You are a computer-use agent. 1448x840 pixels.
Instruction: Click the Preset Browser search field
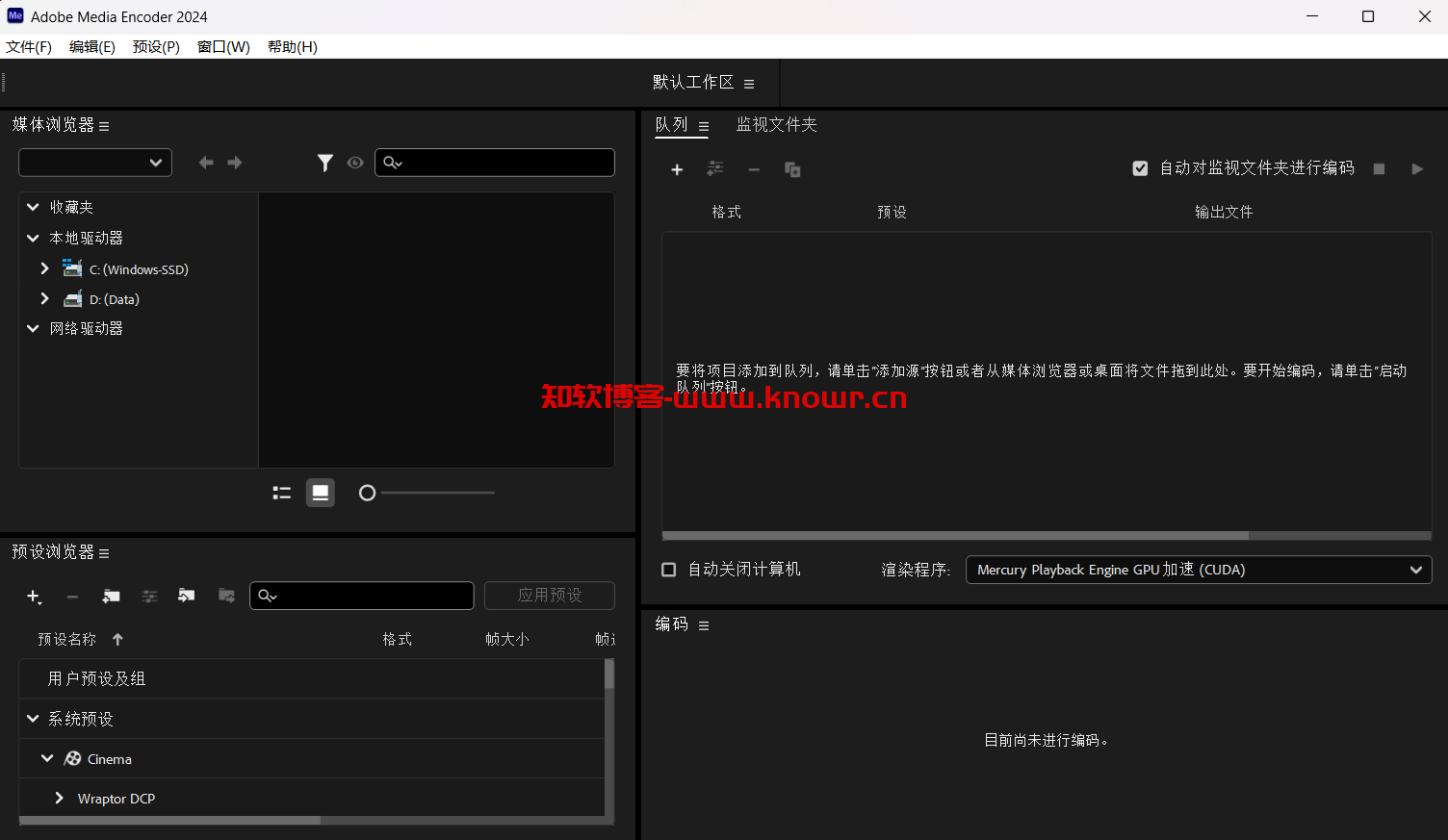(362, 596)
